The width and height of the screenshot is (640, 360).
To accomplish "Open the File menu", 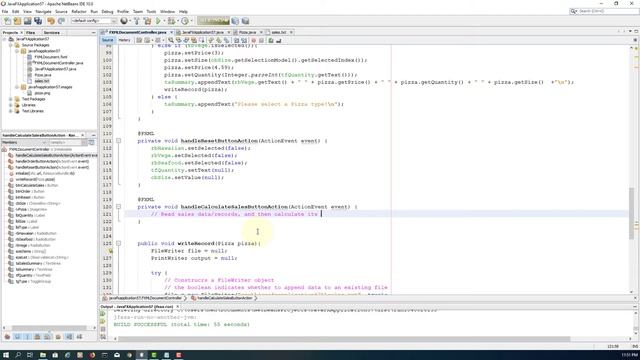I will 5,11.
